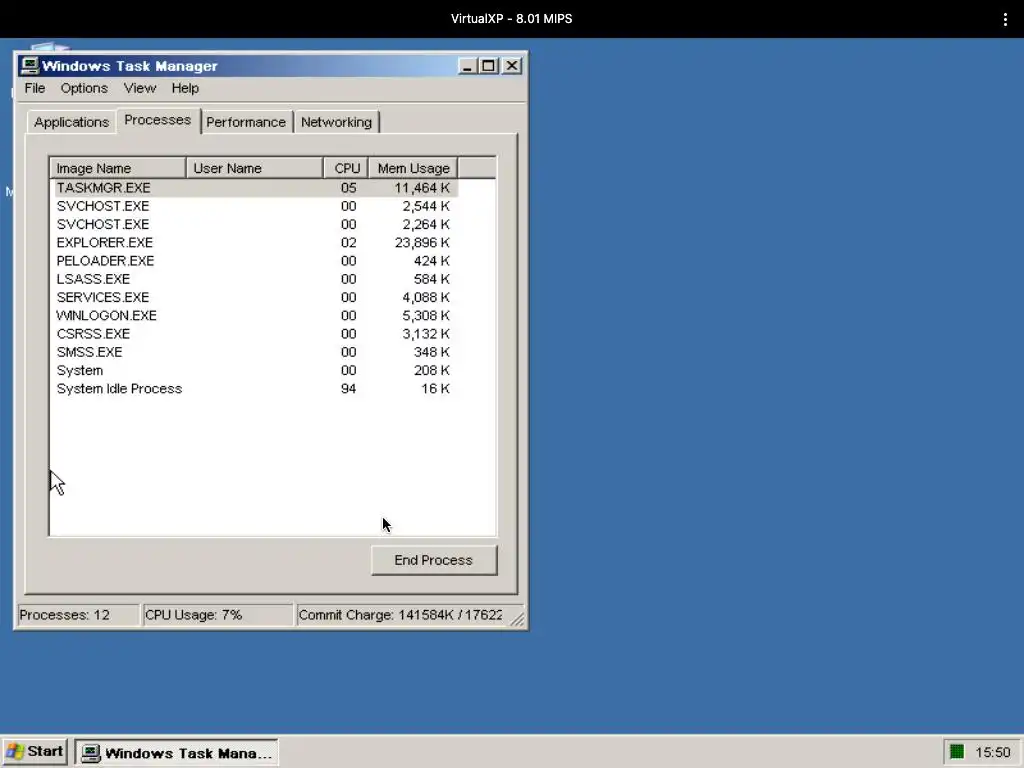Select the EXPLORER.EXE process

click(x=256, y=243)
